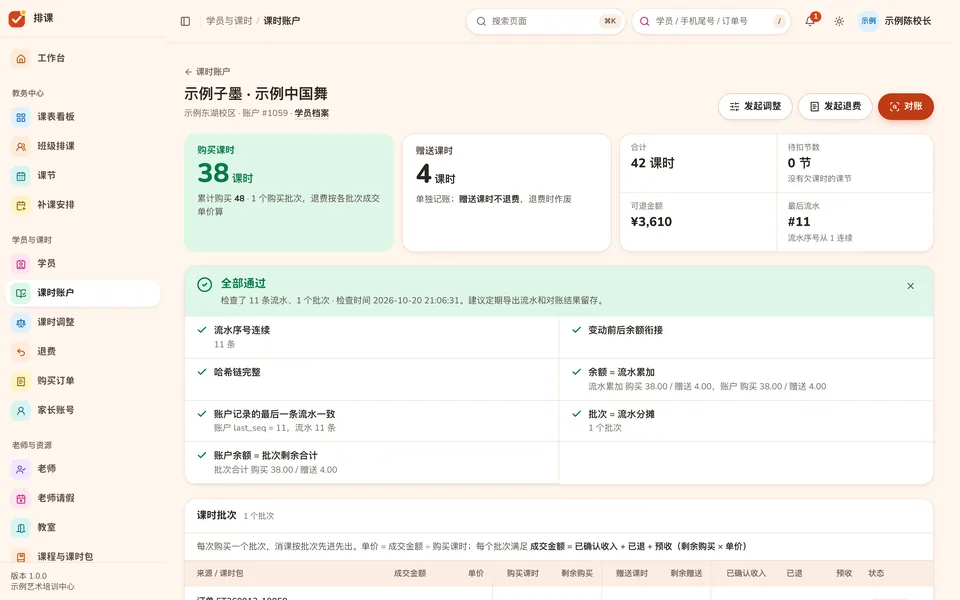This screenshot has width=960, height=600.
Task: Click the 版本 1.0.0 footer text
Action: pos(29,576)
